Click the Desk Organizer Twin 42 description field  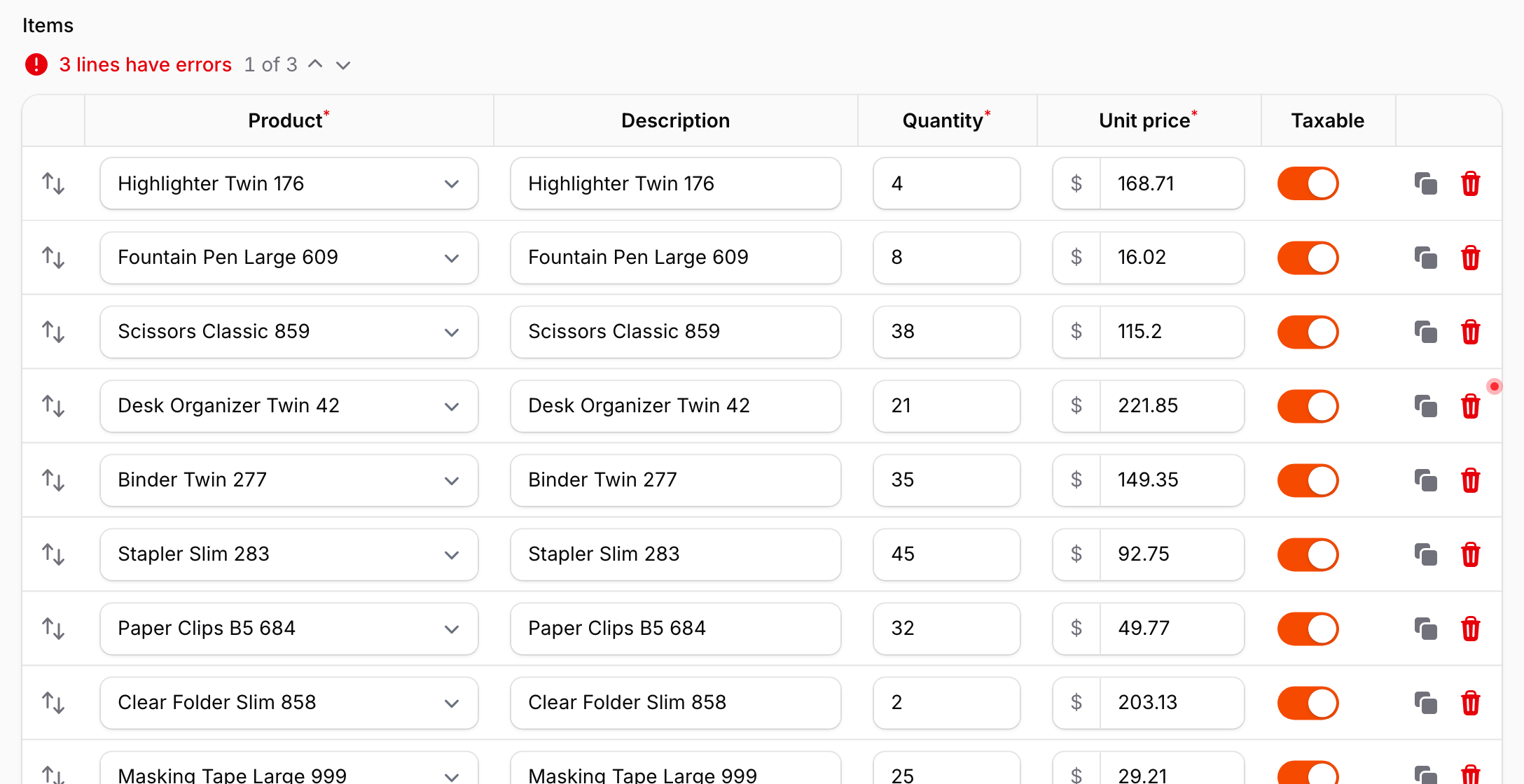pos(675,406)
